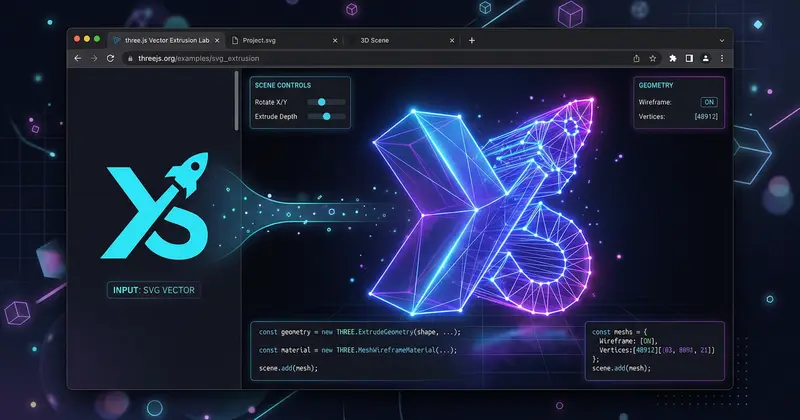Bookmark the page with the star icon
This screenshot has height=420, width=800.
point(653,59)
